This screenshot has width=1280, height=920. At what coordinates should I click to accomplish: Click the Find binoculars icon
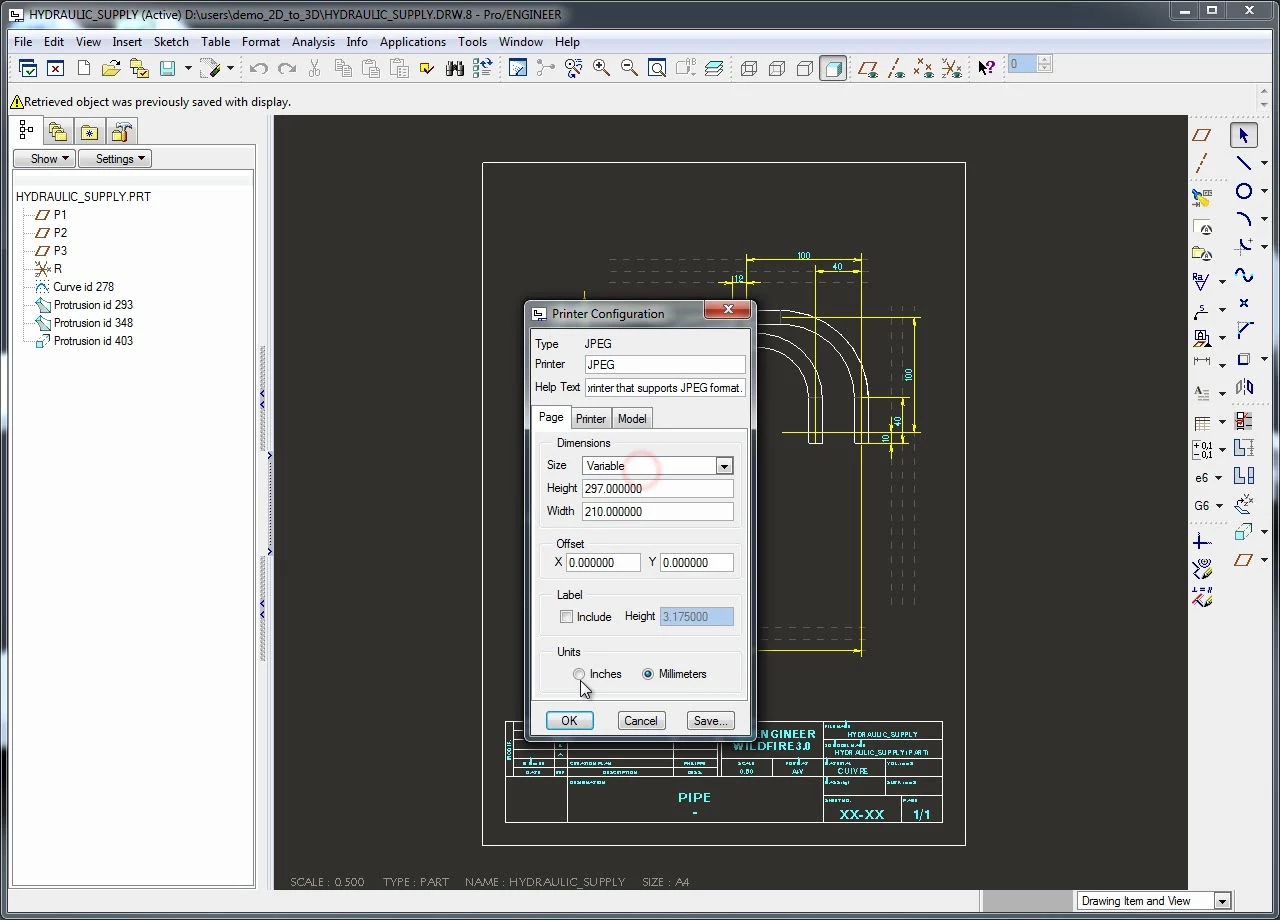coord(455,68)
